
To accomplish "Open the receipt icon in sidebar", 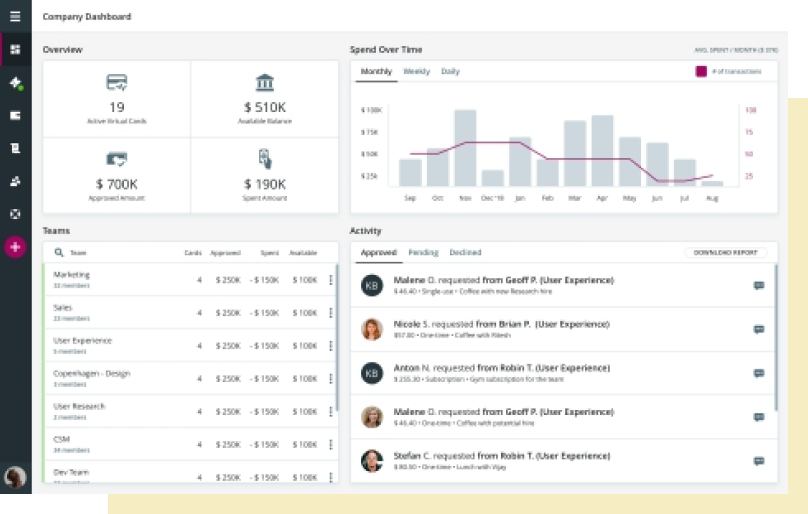I will [15, 148].
